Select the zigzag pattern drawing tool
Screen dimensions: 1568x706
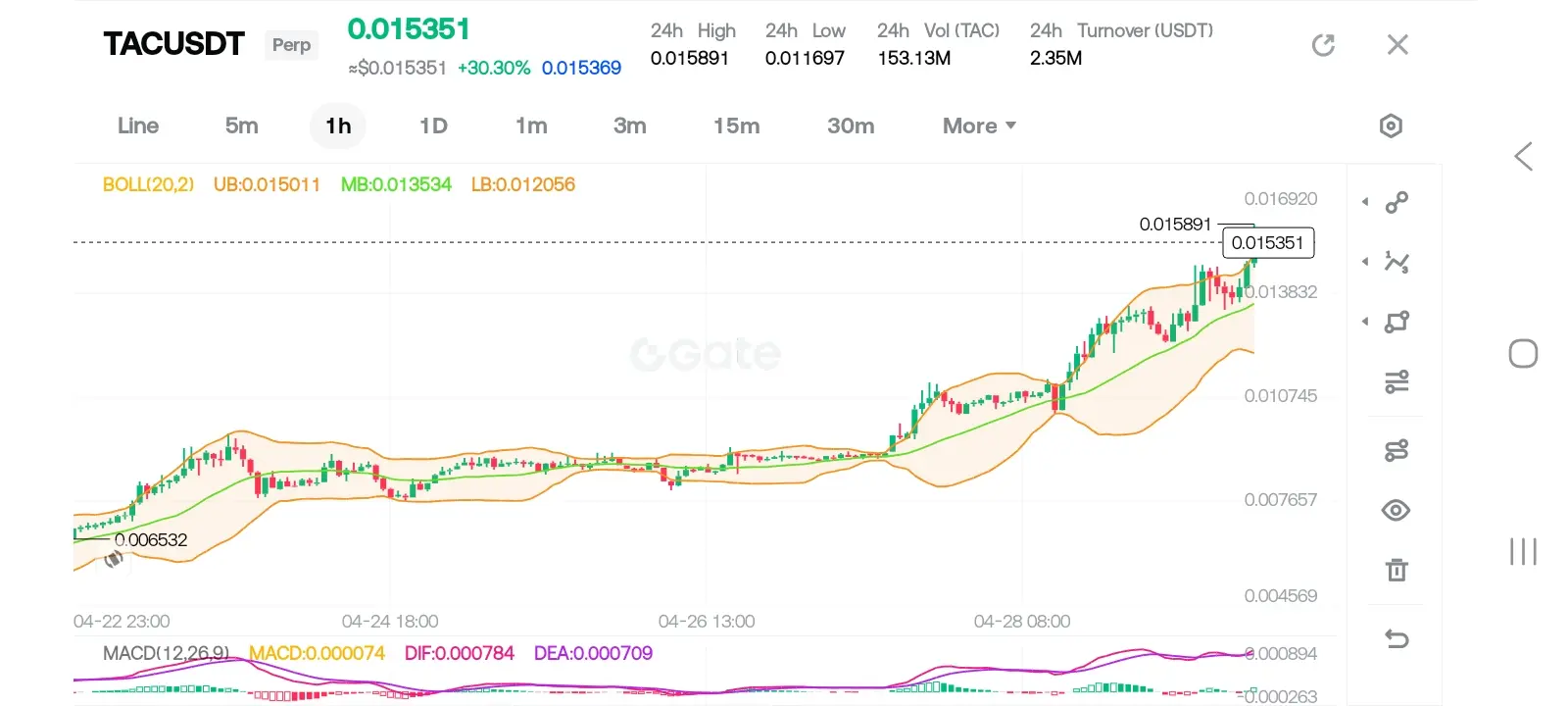click(1396, 262)
